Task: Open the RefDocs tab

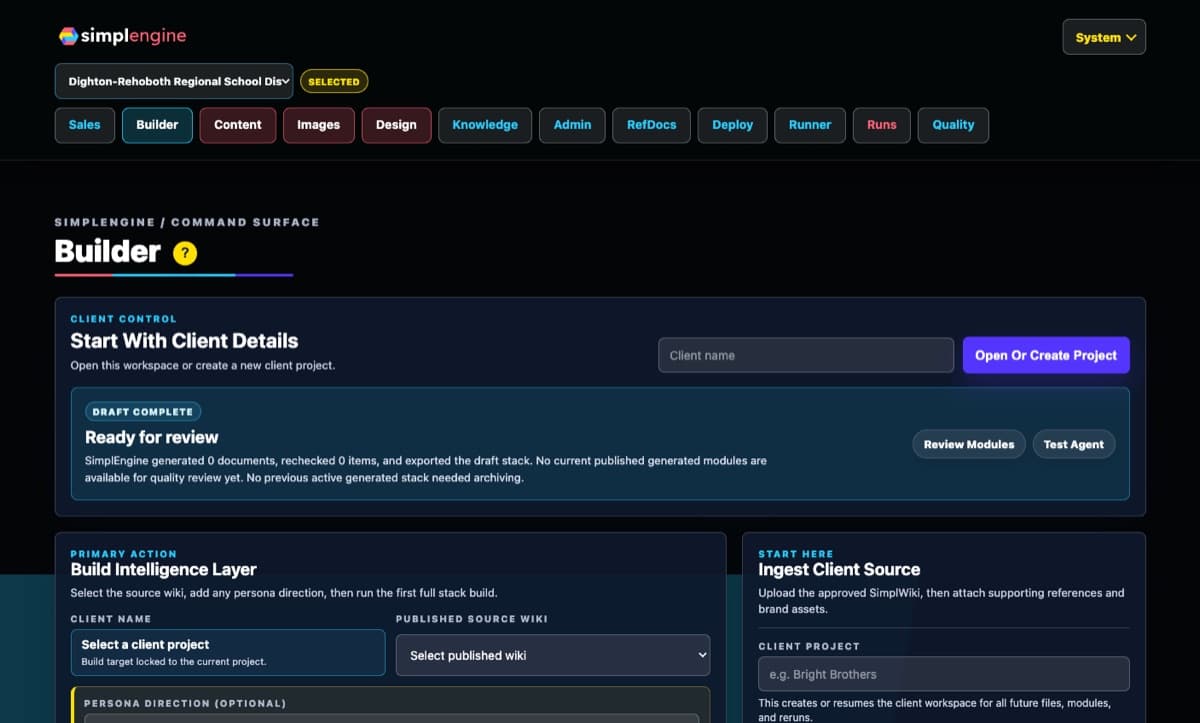Action: (x=652, y=125)
